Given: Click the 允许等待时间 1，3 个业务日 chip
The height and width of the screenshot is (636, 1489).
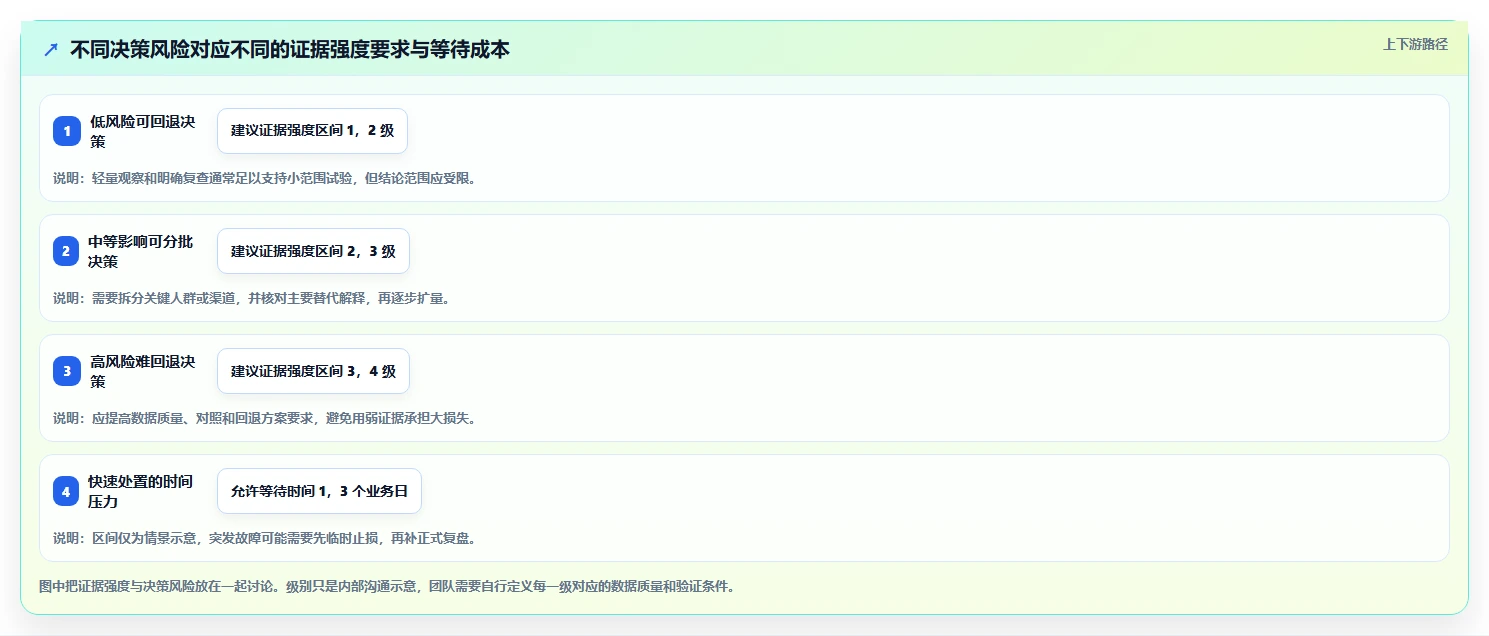Looking at the screenshot, I should (319, 491).
